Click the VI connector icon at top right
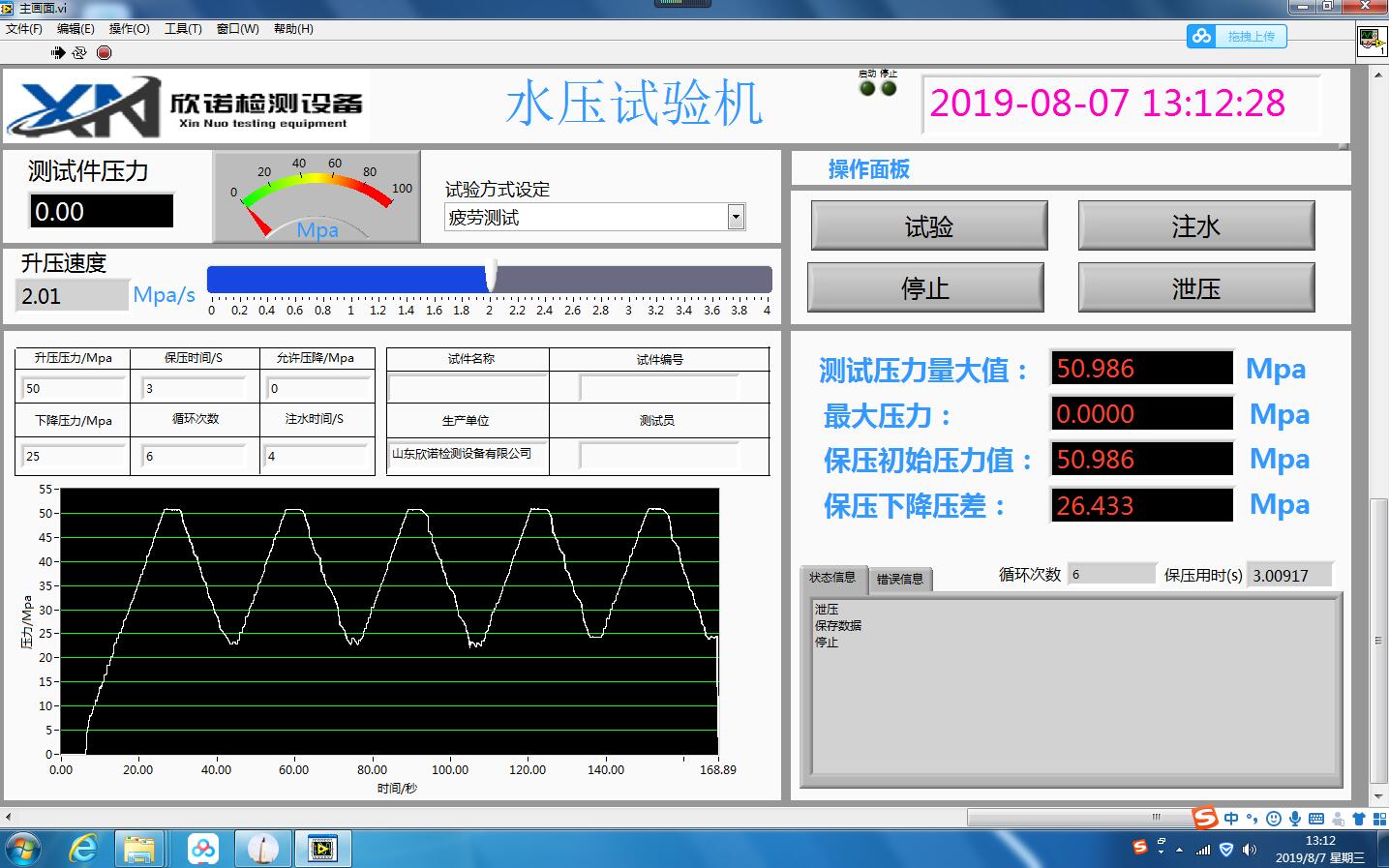The height and width of the screenshot is (868, 1389). tap(1372, 40)
